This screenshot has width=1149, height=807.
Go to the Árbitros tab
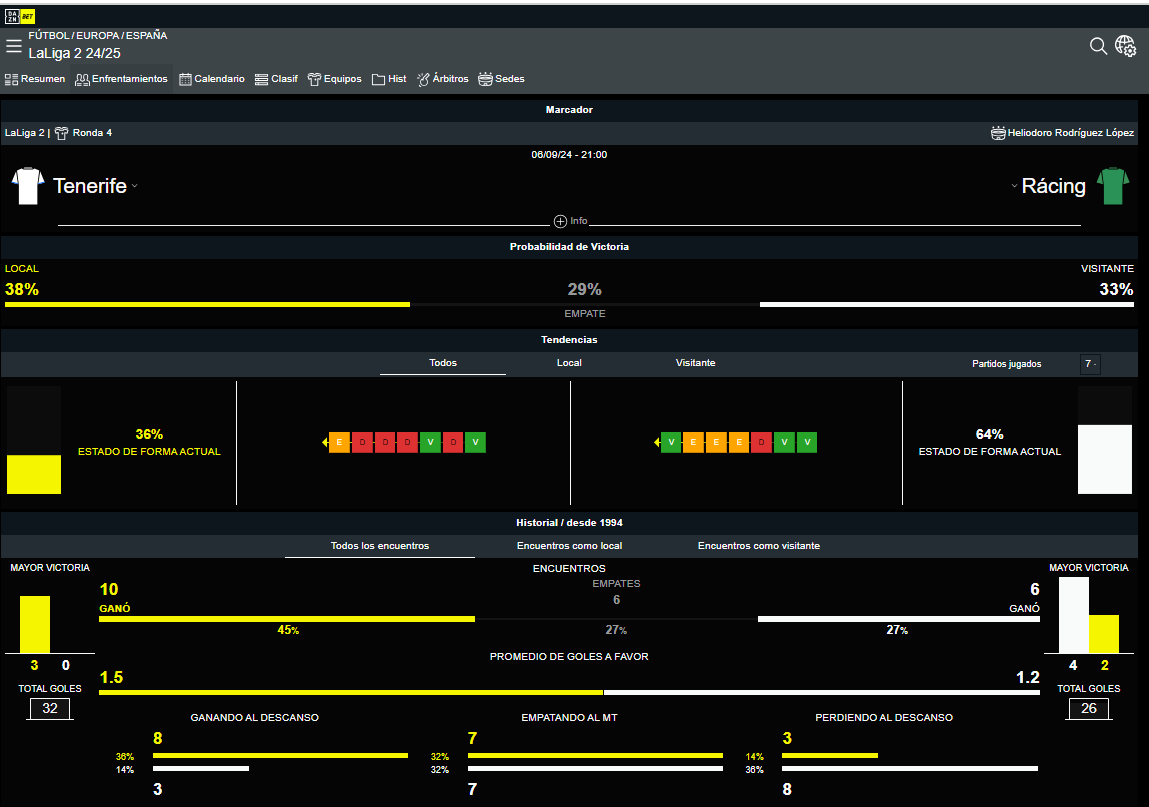(442, 79)
